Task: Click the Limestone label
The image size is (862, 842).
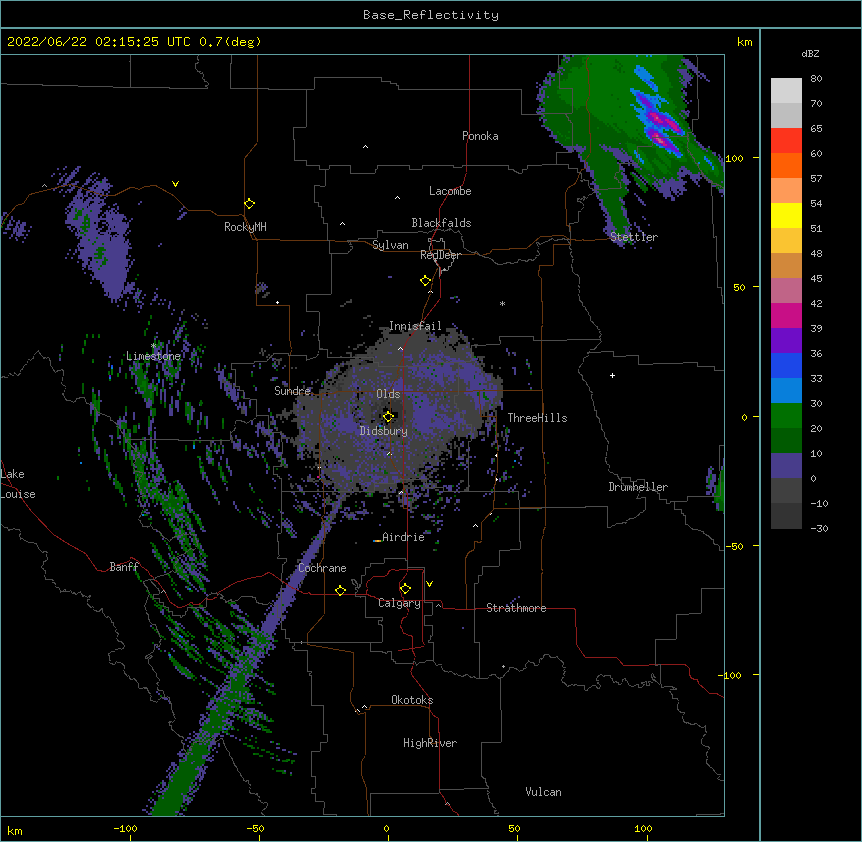Action: pyautogui.click(x=153, y=356)
